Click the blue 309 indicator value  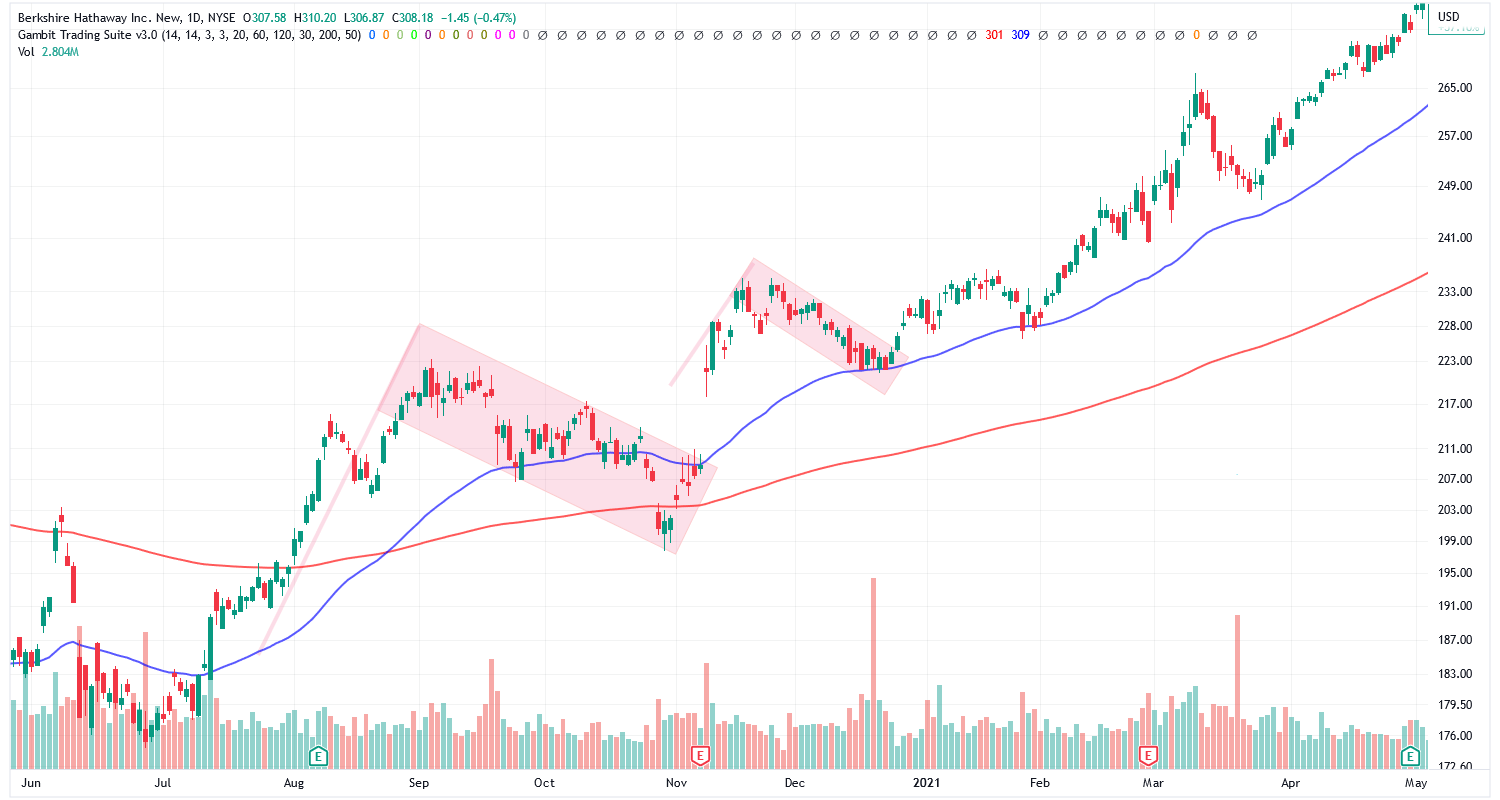pyautogui.click(x=1020, y=34)
